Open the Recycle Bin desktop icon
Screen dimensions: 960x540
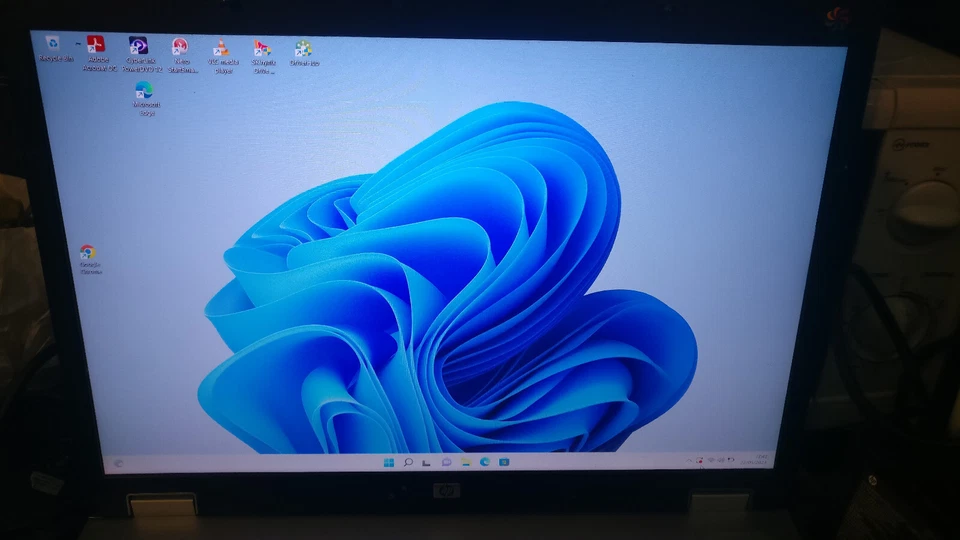[54, 48]
